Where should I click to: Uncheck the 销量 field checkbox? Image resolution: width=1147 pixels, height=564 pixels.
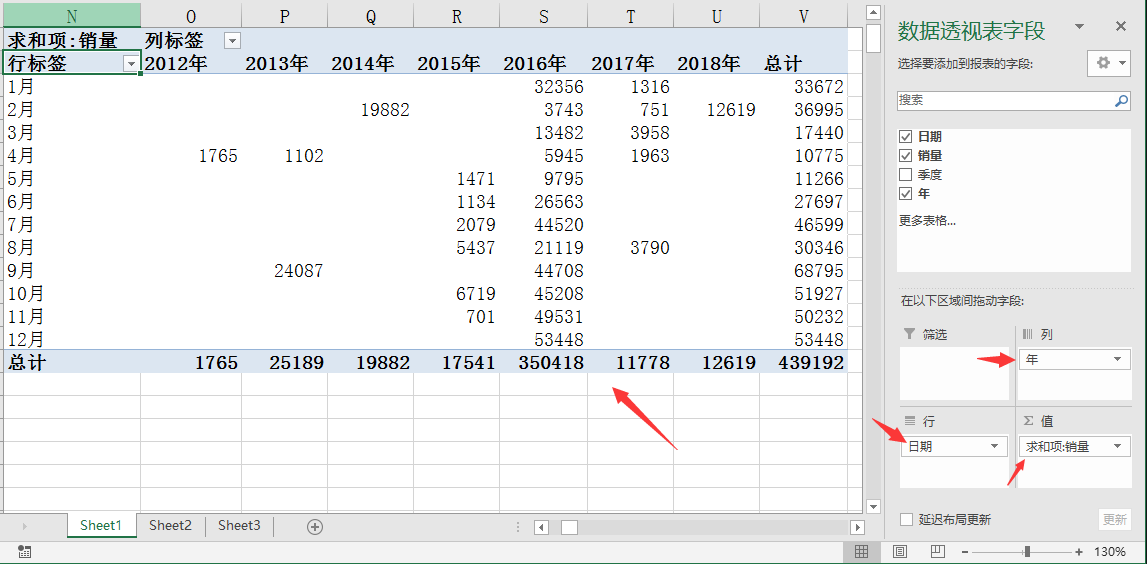(905, 156)
